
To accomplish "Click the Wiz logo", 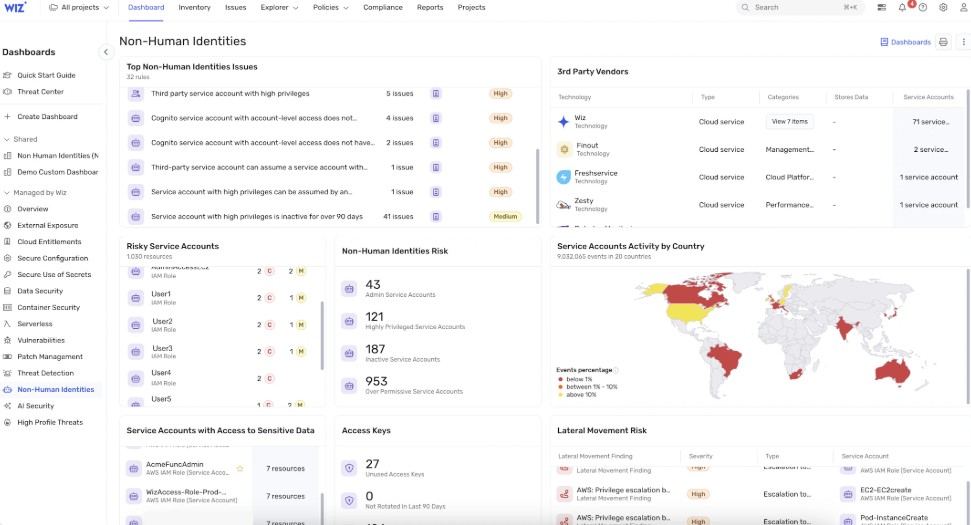I will tap(15, 7).
